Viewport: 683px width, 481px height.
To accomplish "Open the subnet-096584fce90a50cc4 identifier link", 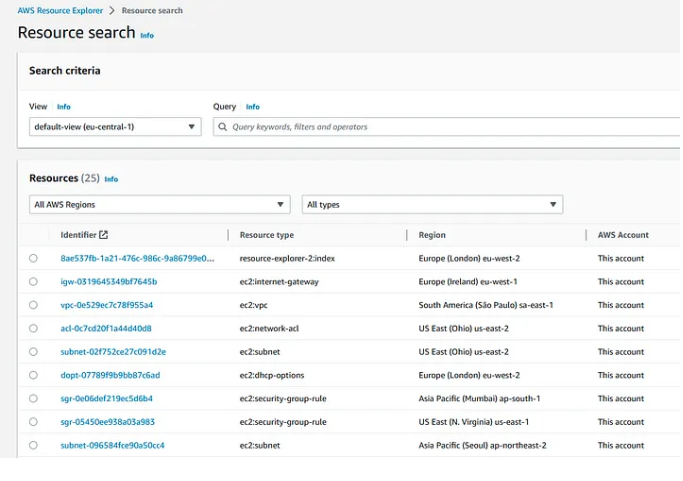I will tap(112, 445).
